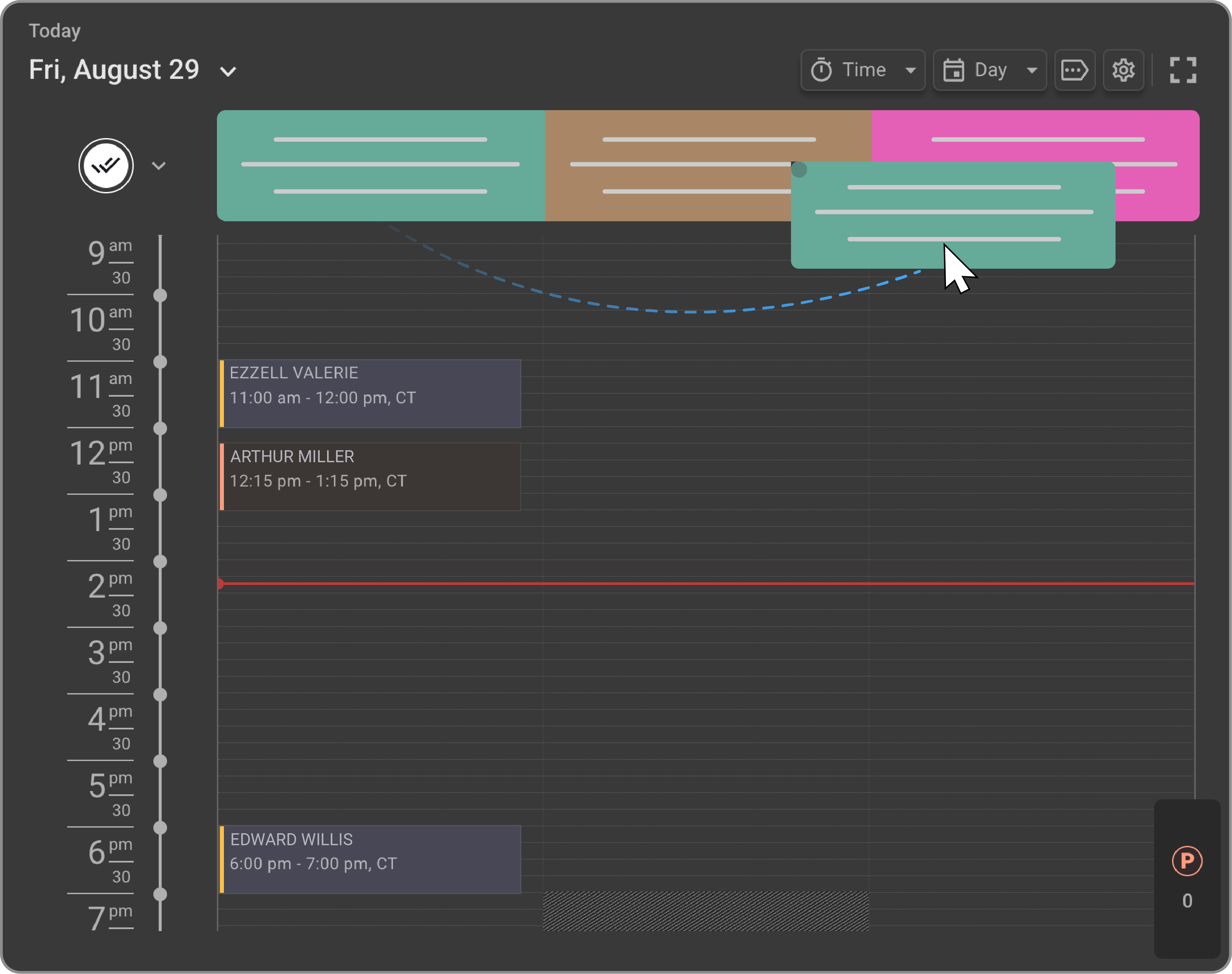Image resolution: width=1232 pixels, height=974 pixels.
Task: Toggle the dot marker on the dragged teal card
Action: pyautogui.click(x=799, y=169)
